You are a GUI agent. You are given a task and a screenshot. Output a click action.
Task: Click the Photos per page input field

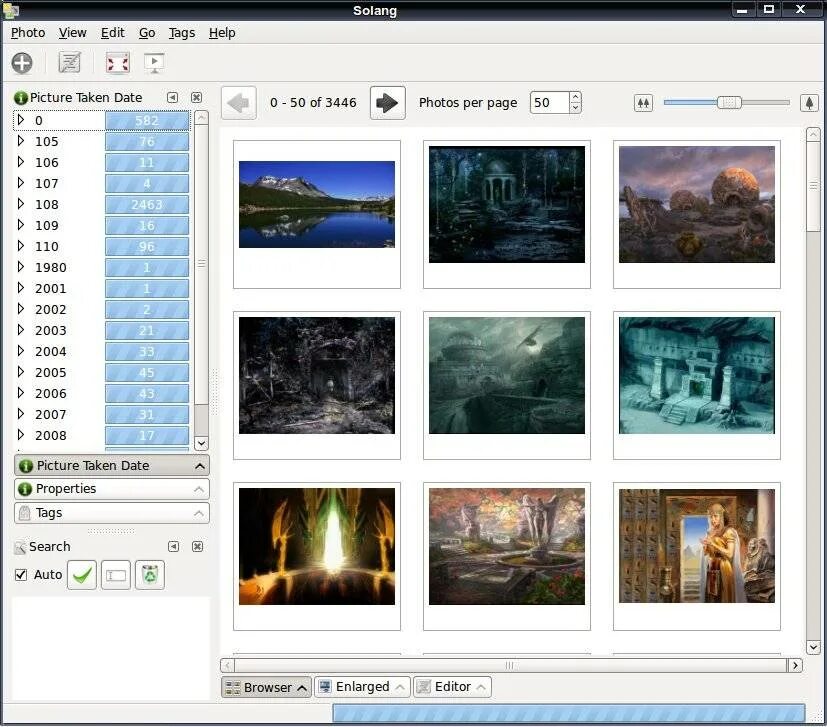(550, 102)
